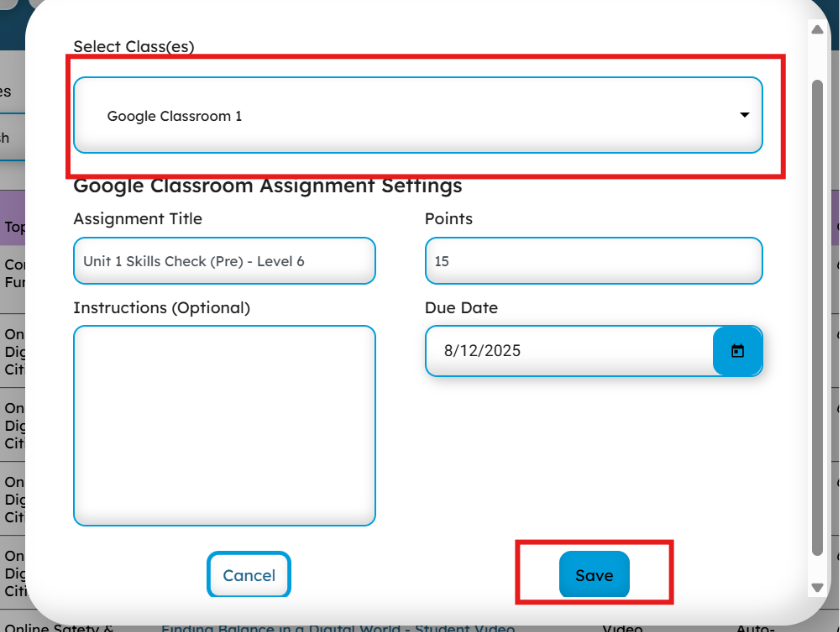840x632 pixels.
Task: Click the Video type label in background
Action: point(622,627)
